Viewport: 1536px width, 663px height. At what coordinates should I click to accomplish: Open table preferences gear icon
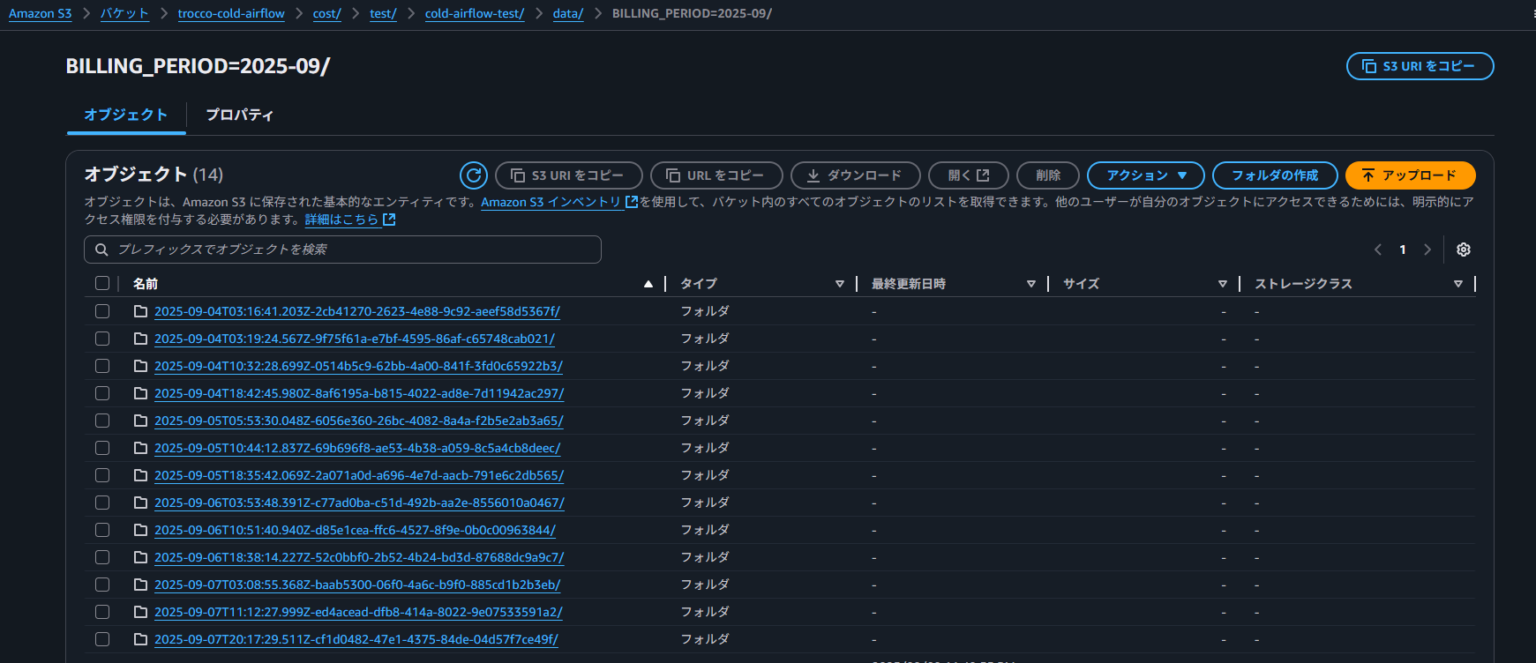pyautogui.click(x=1463, y=250)
